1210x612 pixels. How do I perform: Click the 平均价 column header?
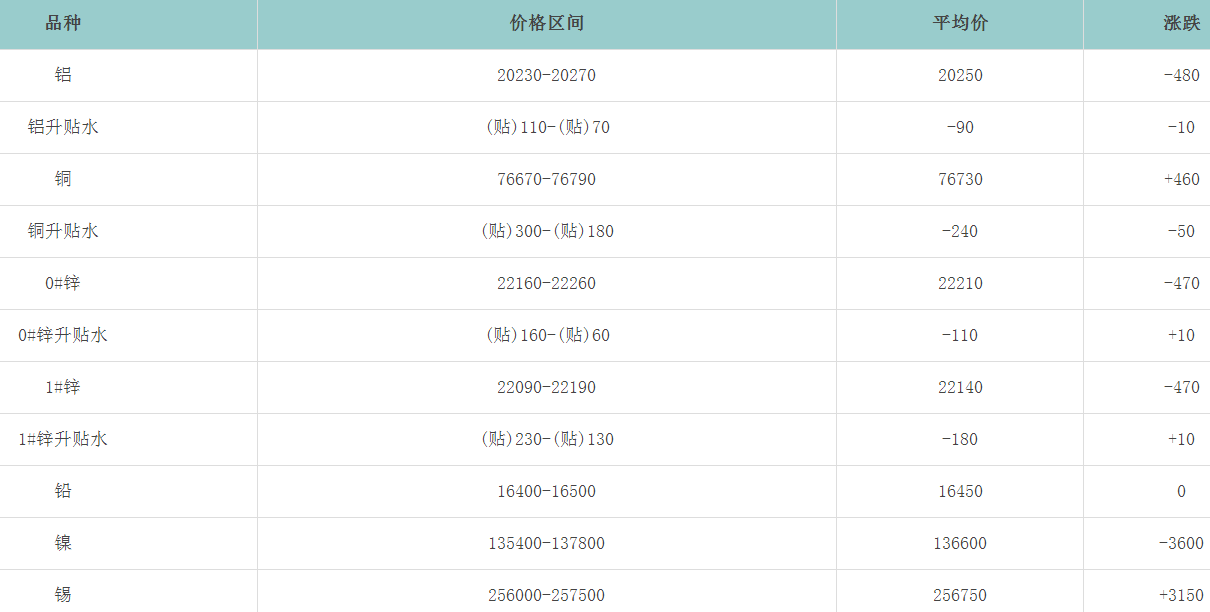tap(960, 23)
